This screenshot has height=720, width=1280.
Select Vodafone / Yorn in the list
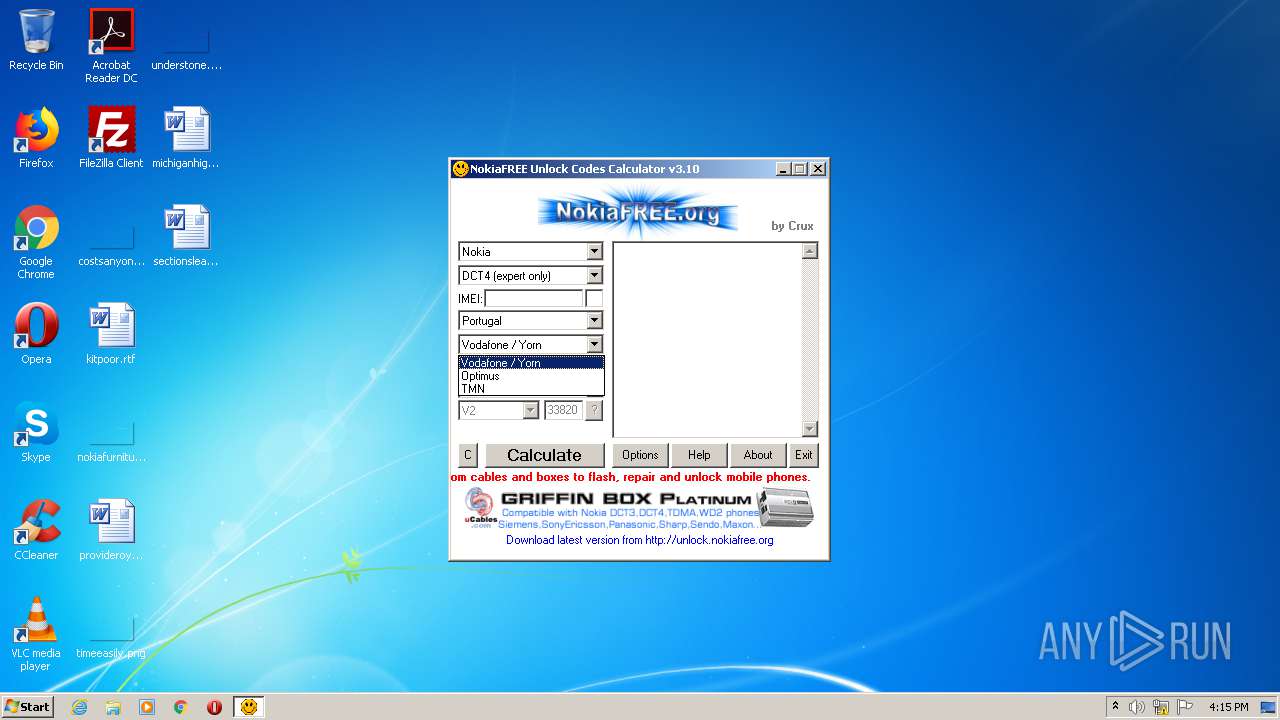click(x=531, y=363)
